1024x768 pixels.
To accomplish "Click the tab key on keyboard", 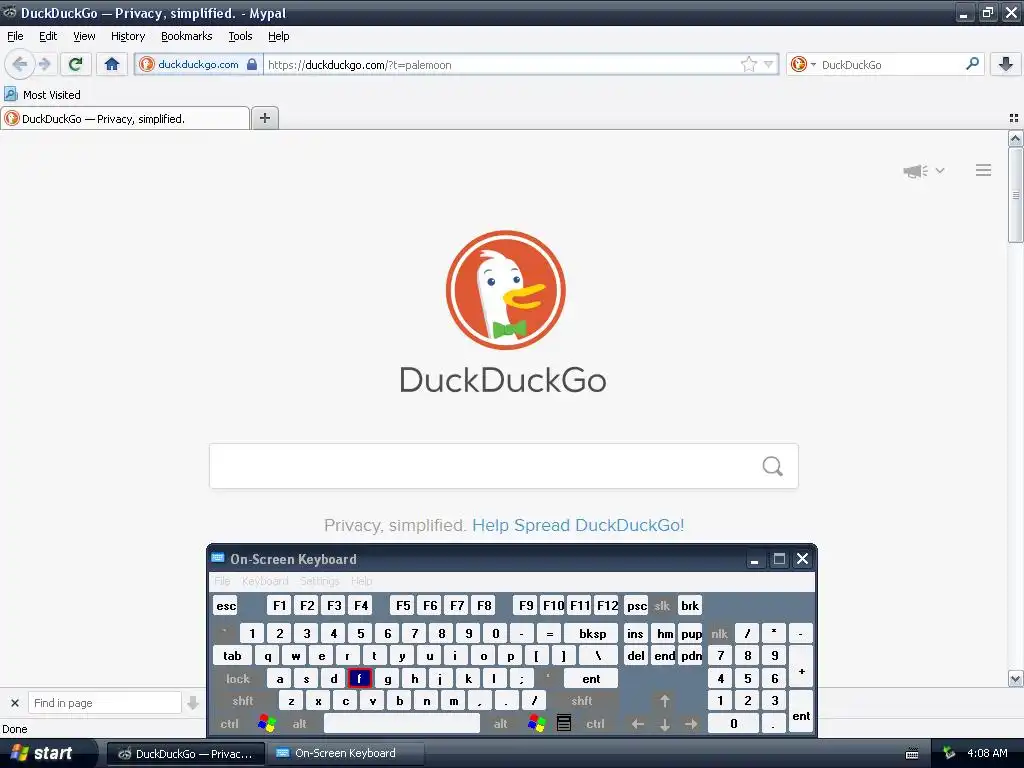I will tap(232, 656).
